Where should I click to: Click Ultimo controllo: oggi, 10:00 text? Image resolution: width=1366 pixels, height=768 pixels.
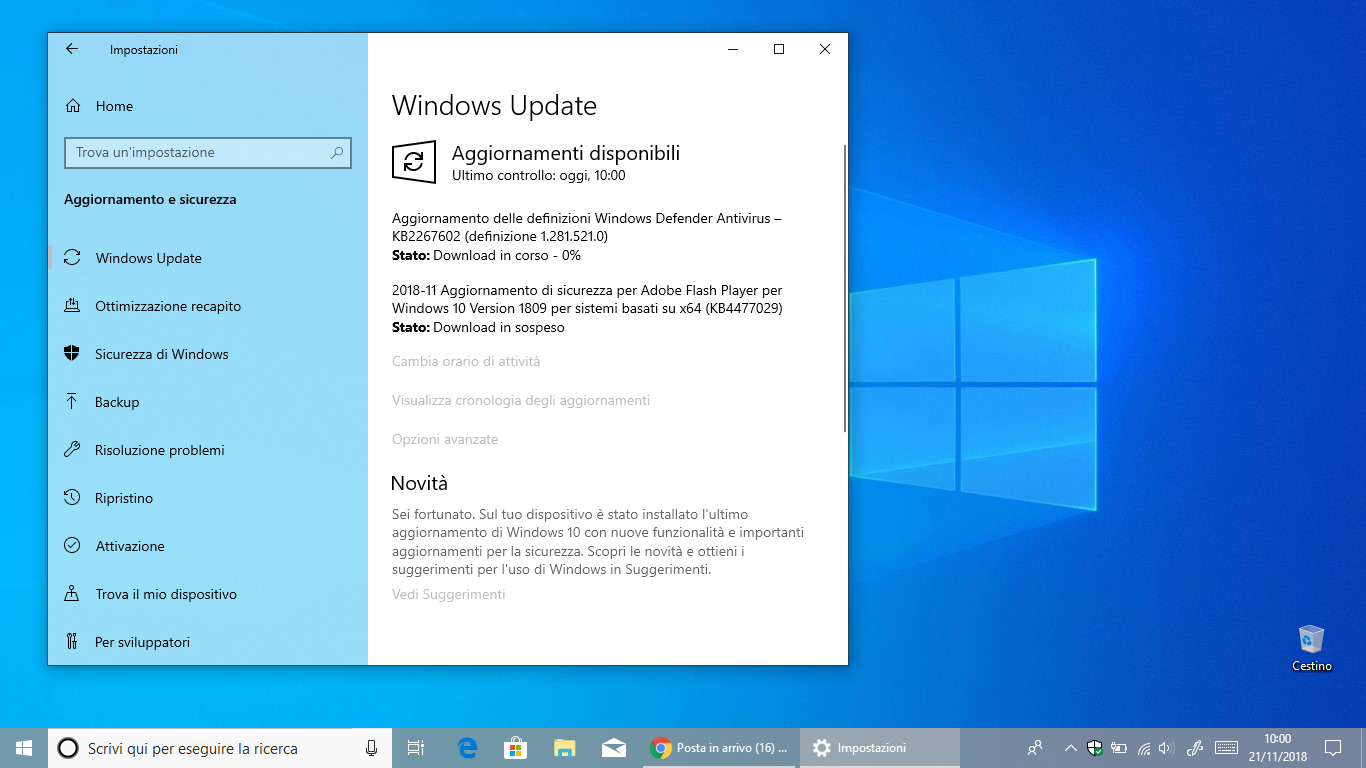[539, 175]
